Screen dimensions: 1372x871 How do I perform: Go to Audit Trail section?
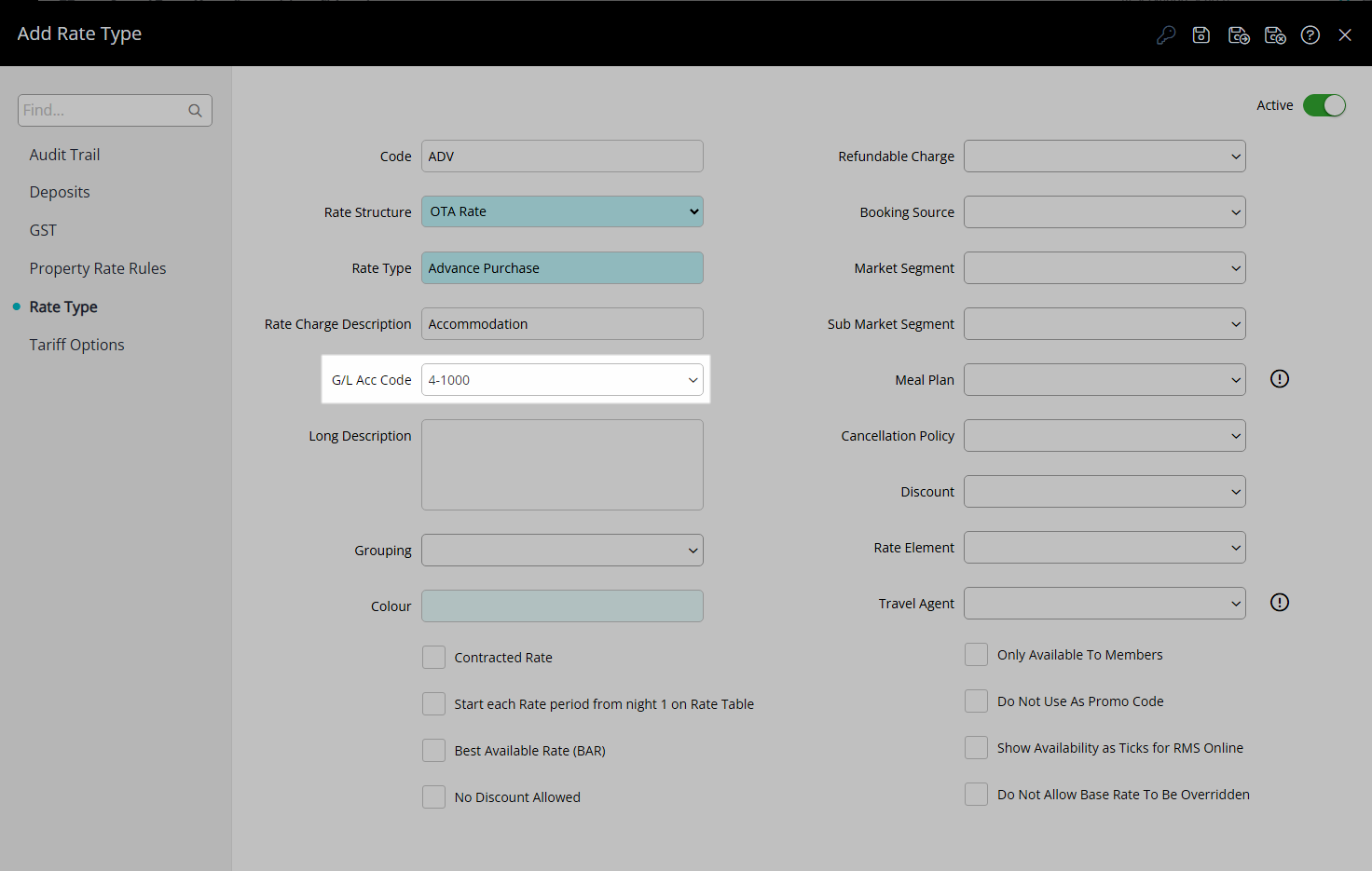pos(64,155)
